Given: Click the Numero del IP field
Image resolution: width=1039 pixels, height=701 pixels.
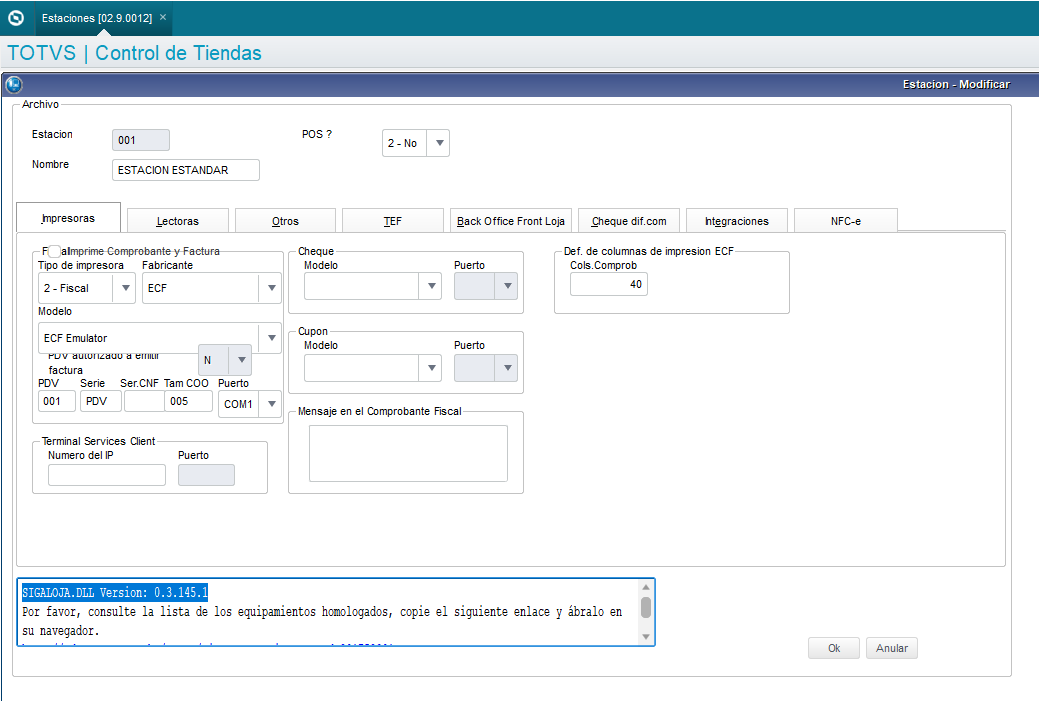Looking at the screenshot, I should coord(107,475).
